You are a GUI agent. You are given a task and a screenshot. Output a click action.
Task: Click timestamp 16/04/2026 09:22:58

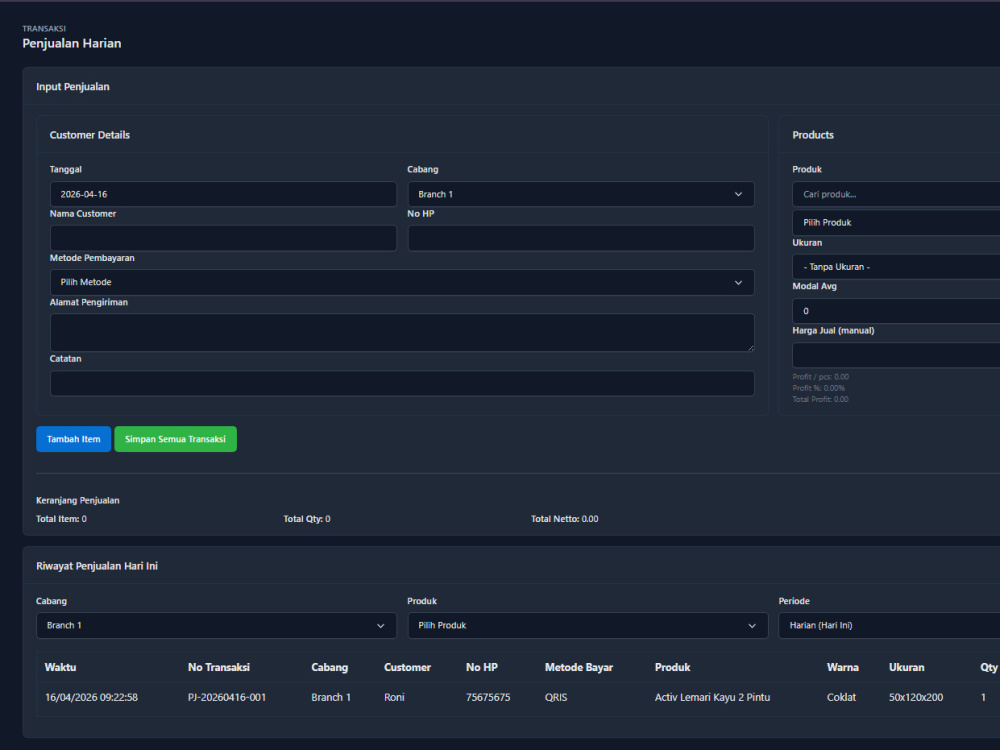[91, 697]
